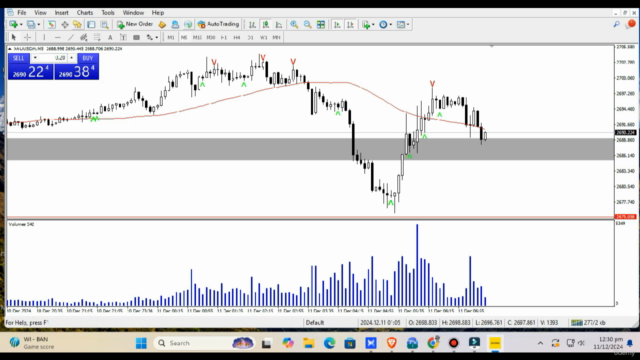Select the Equidistant Channel tool
640x360 pixels.
pyautogui.click(x=84, y=37)
